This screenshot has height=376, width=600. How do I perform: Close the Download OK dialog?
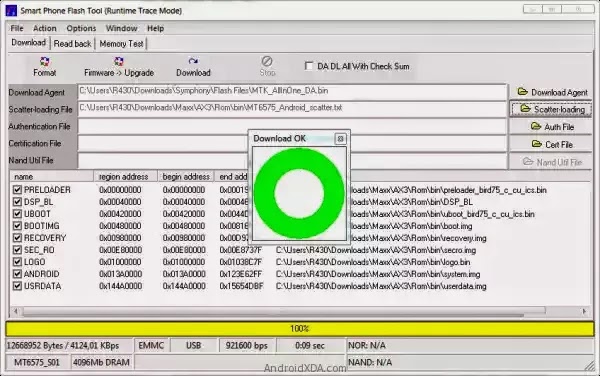coord(340,138)
